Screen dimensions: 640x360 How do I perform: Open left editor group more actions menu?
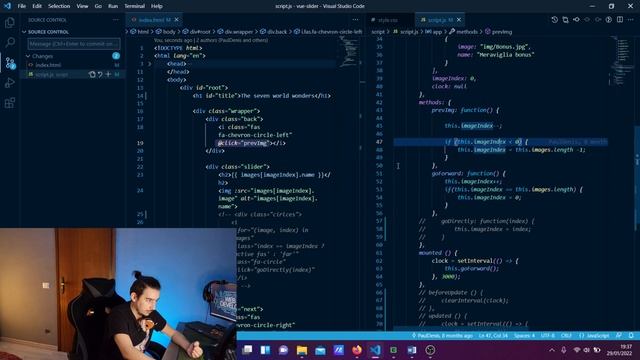click(x=355, y=20)
